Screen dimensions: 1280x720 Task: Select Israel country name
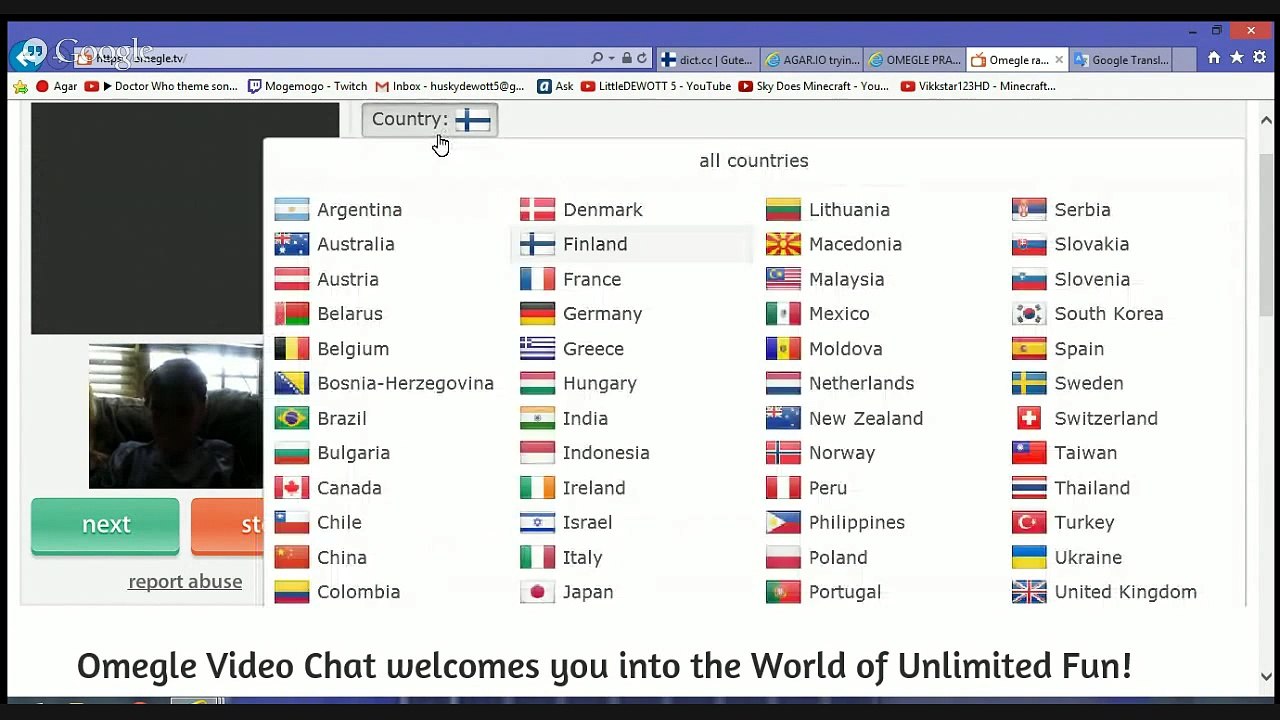coord(587,522)
